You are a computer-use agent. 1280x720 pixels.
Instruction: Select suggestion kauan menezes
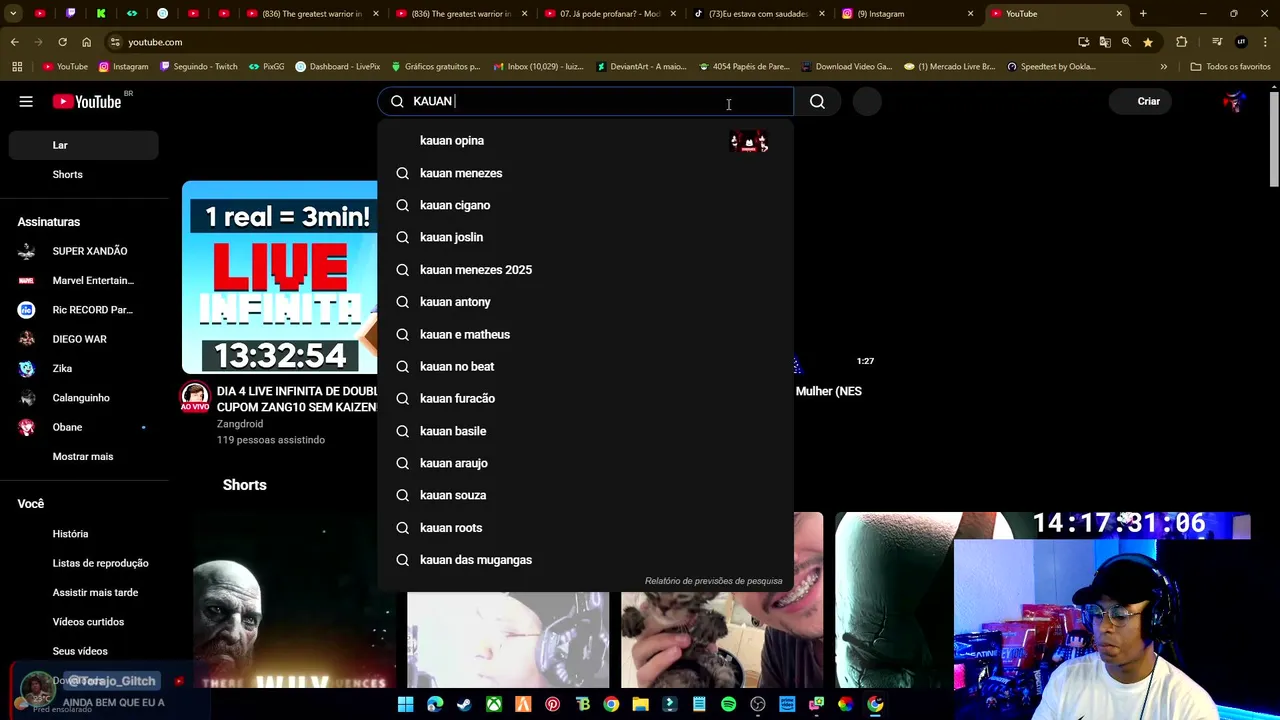585,173
